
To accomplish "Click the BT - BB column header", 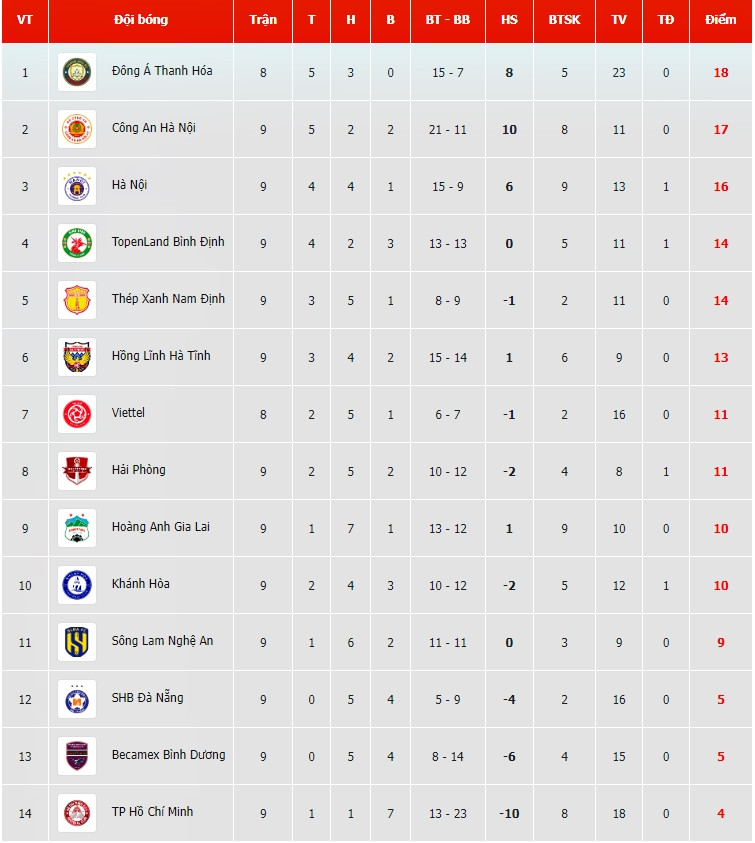I will coord(447,20).
